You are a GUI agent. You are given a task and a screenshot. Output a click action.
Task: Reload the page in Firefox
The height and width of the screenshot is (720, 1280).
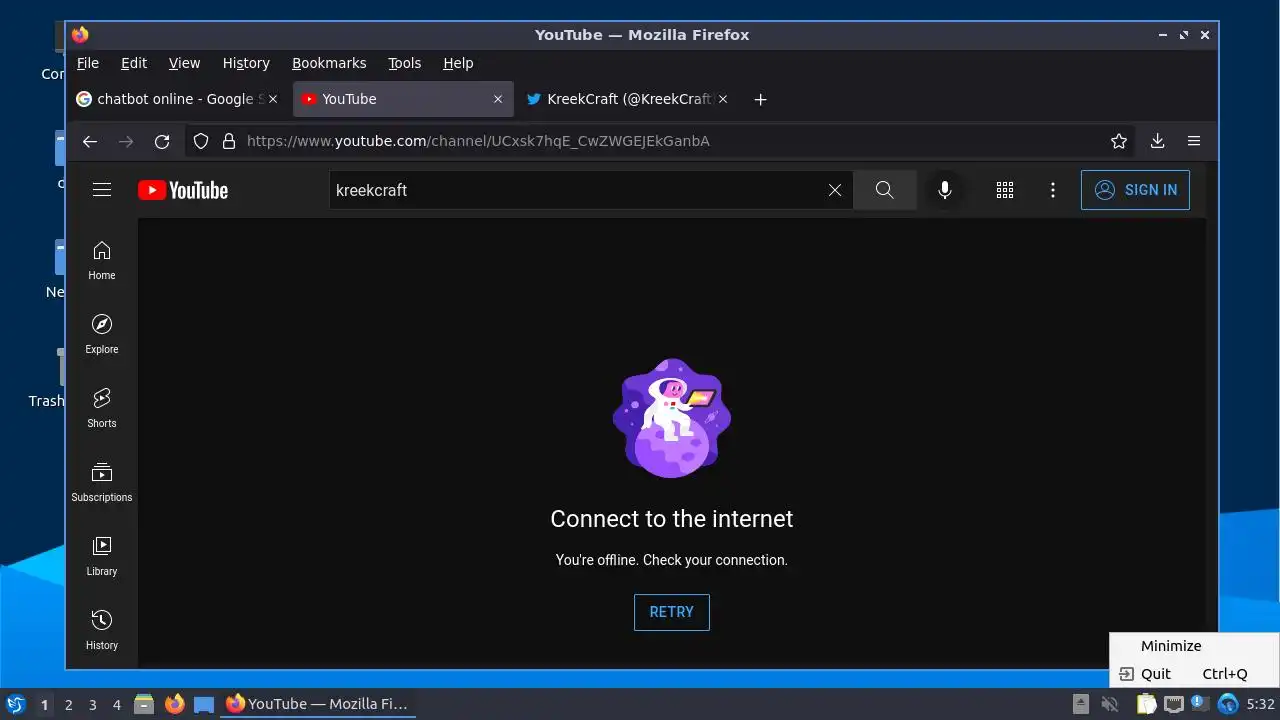[x=162, y=141]
